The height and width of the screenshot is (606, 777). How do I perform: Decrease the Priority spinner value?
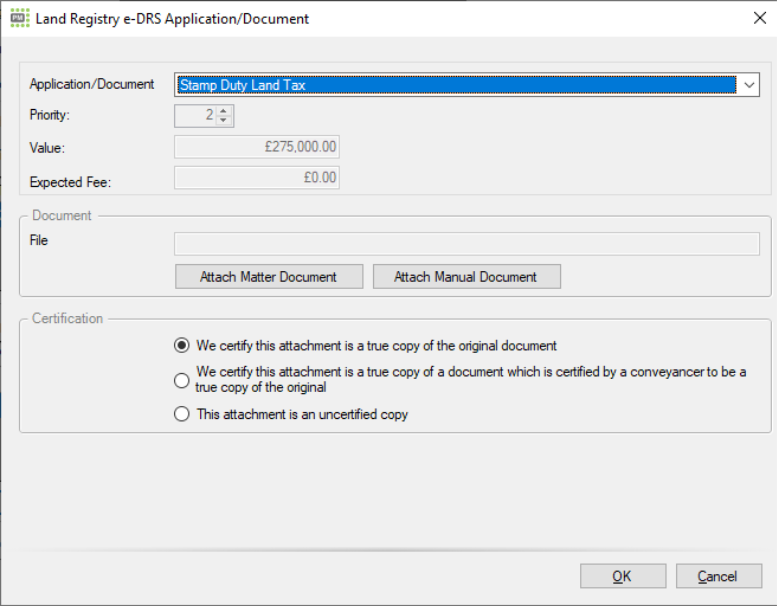(223, 120)
